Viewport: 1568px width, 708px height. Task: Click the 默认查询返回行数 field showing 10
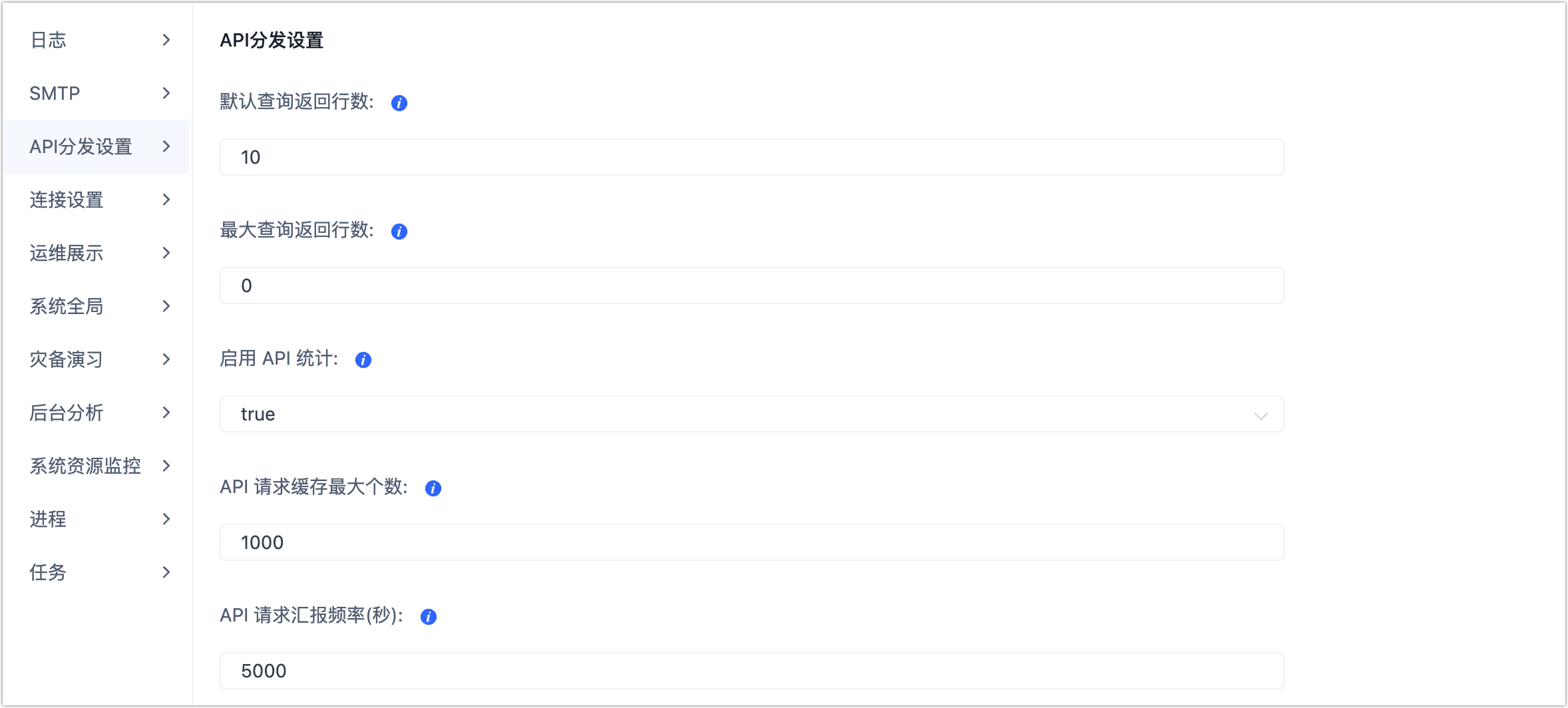point(751,157)
